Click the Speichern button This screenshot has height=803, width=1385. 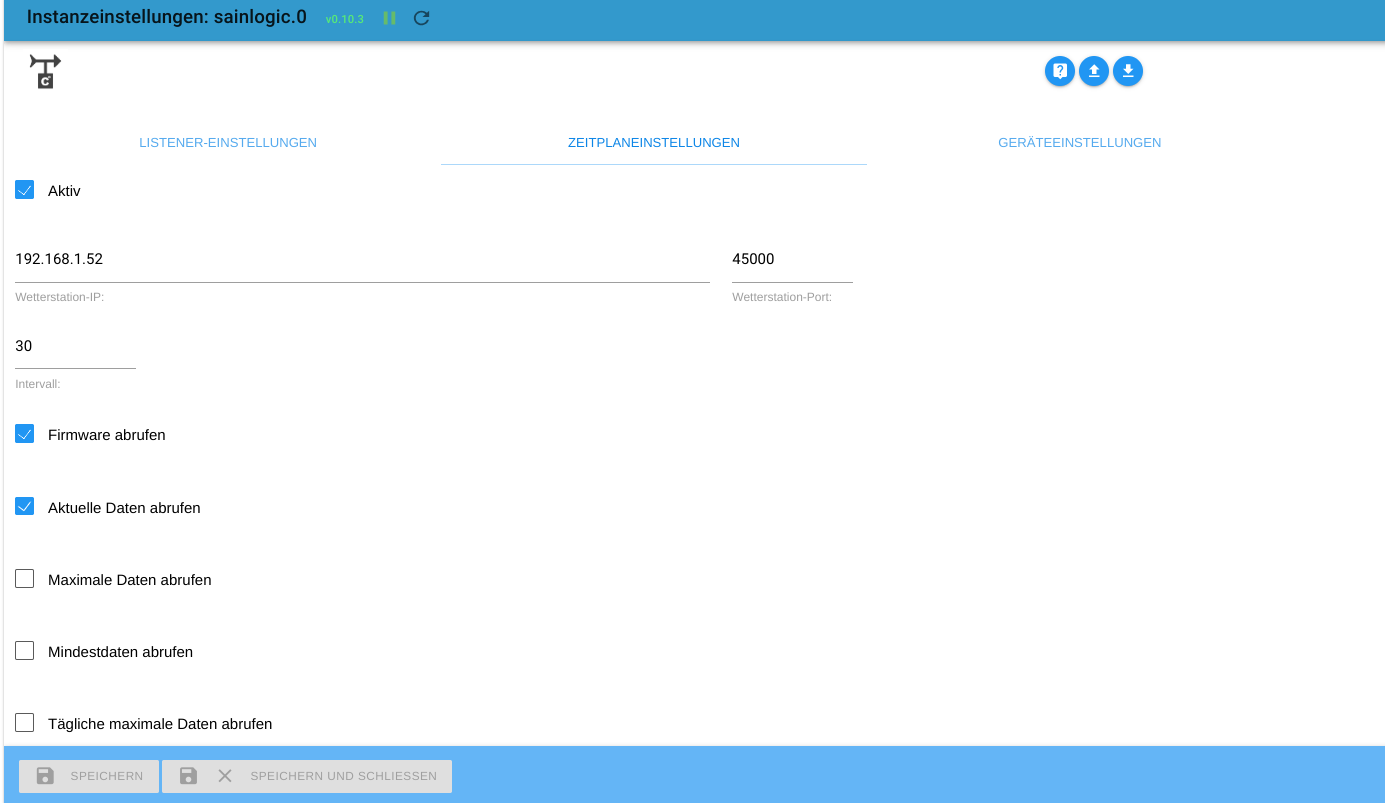coord(89,776)
